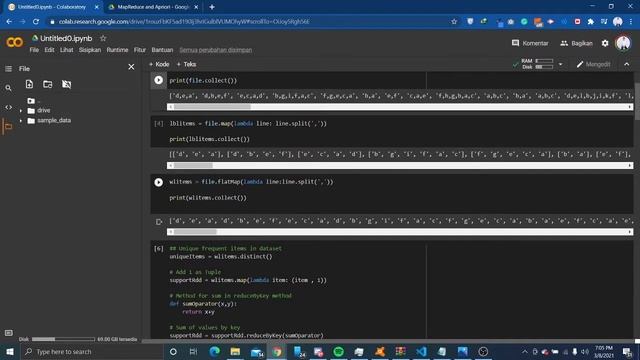Open the search and replace sidebar icon
Image resolution: width=640 pixels, height=360 pixels.
click(8, 88)
